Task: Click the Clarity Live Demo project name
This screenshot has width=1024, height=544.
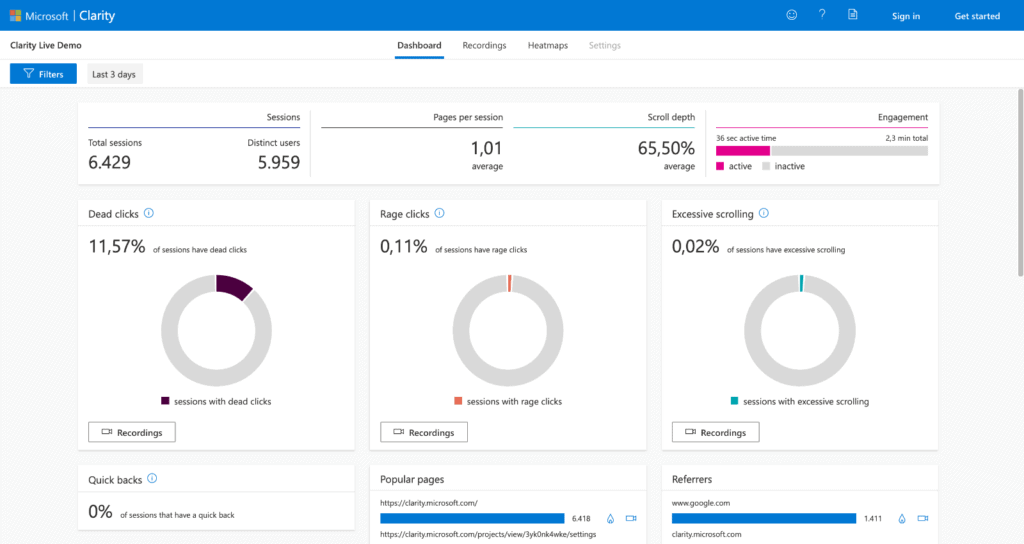Action: (46, 45)
